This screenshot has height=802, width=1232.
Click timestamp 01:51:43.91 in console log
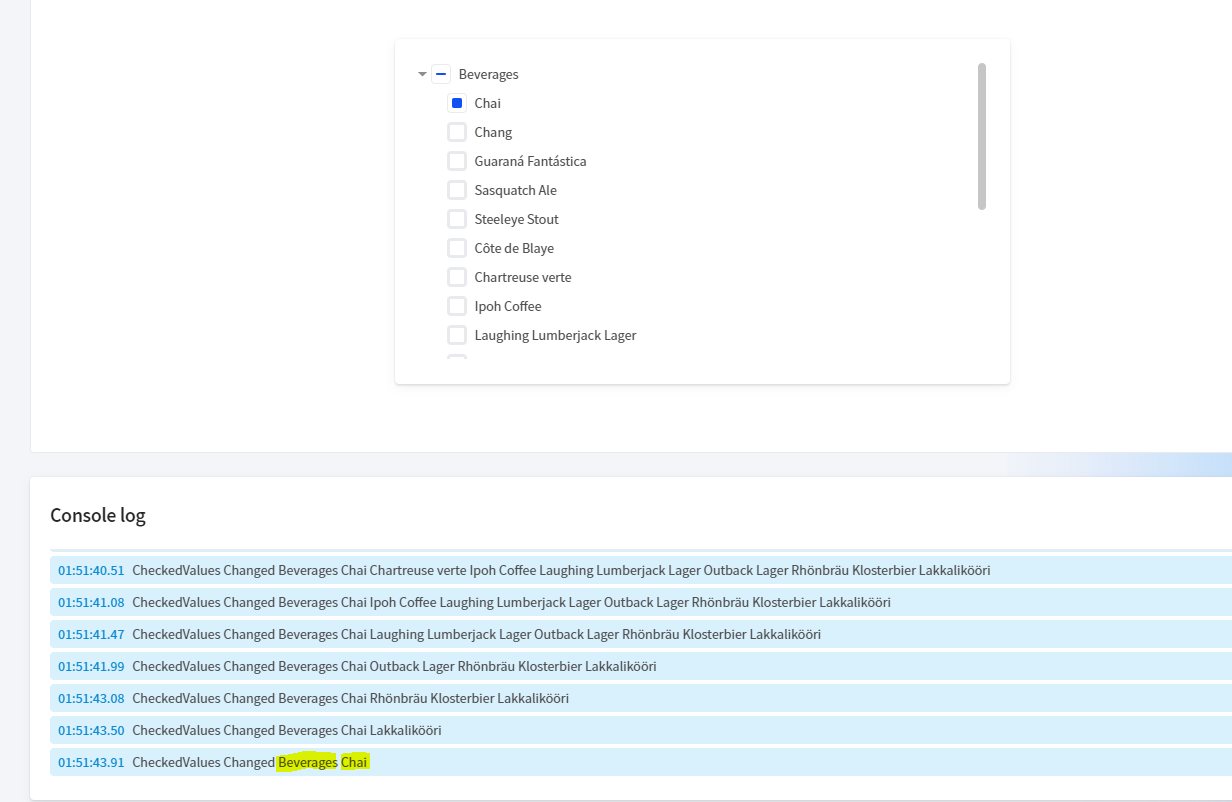tap(91, 762)
